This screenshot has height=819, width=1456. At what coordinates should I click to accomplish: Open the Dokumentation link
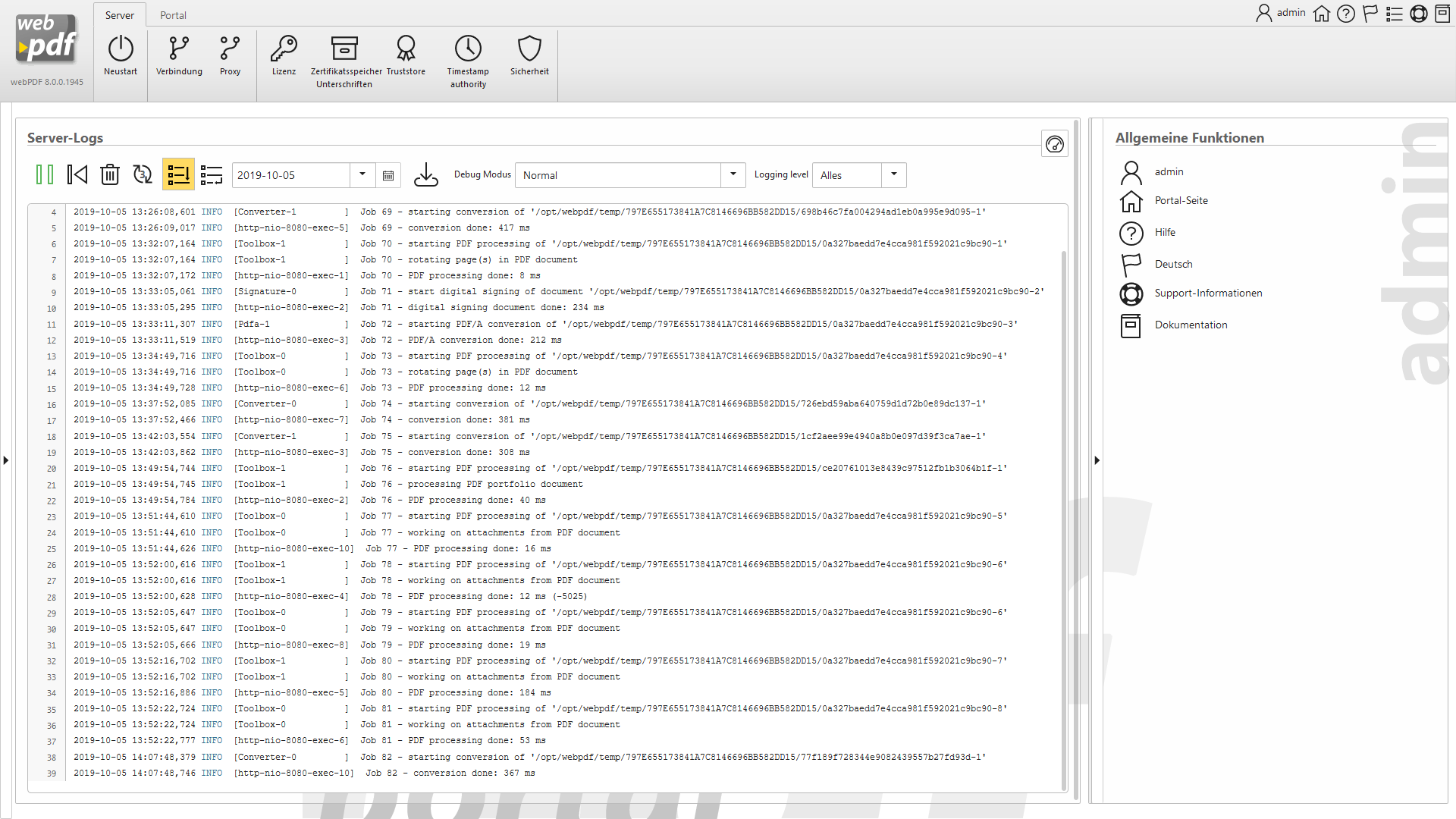(1191, 325)
